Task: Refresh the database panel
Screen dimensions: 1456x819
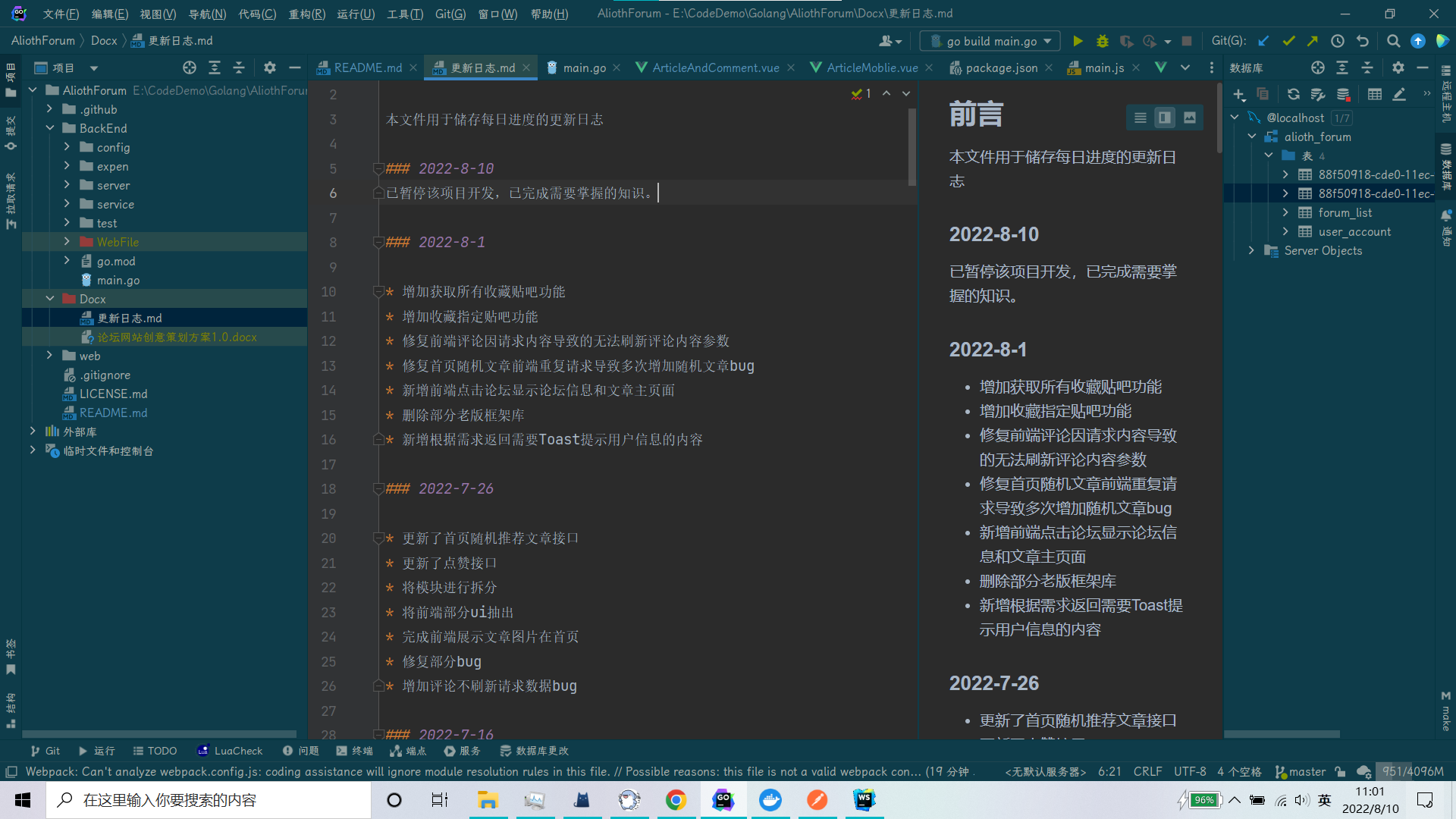Action: [1293, 94]
